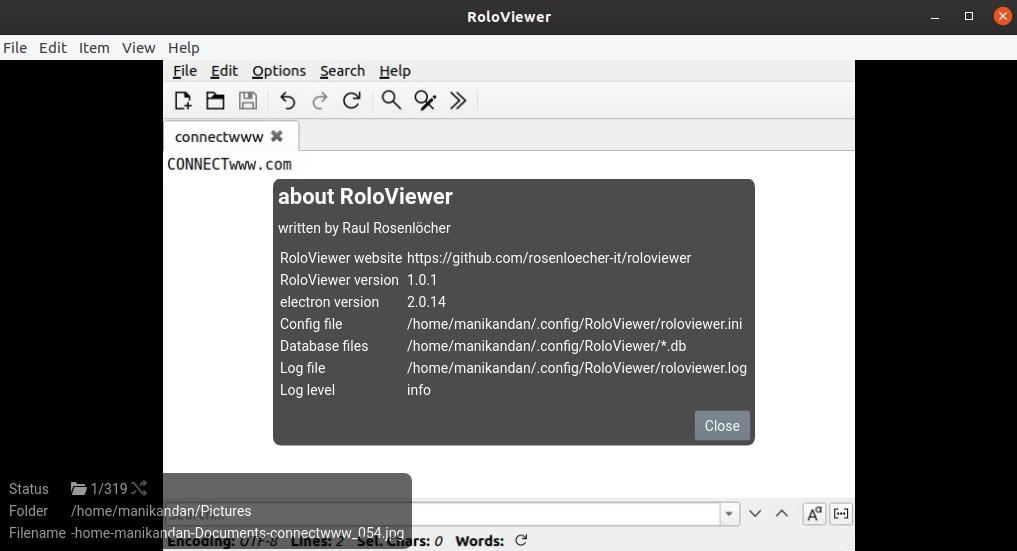
Task: Click the 'about RoloViewer' heading
Action: (365, 196)
